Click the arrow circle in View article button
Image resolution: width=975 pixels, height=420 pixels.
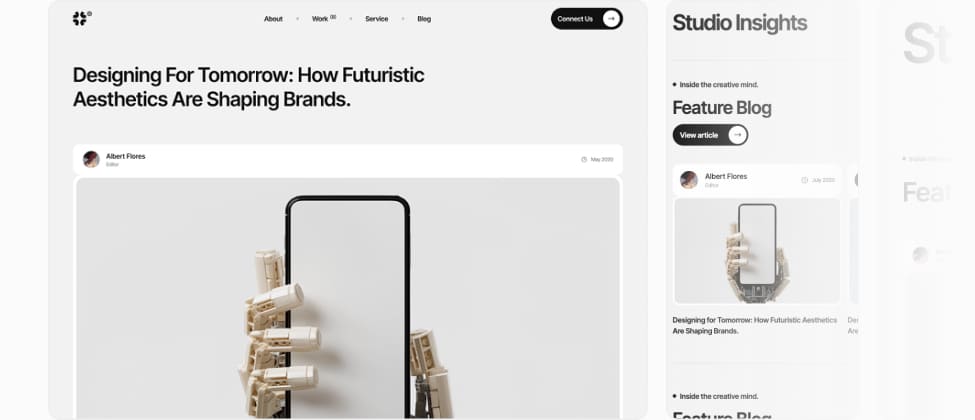tap(737, 134)
